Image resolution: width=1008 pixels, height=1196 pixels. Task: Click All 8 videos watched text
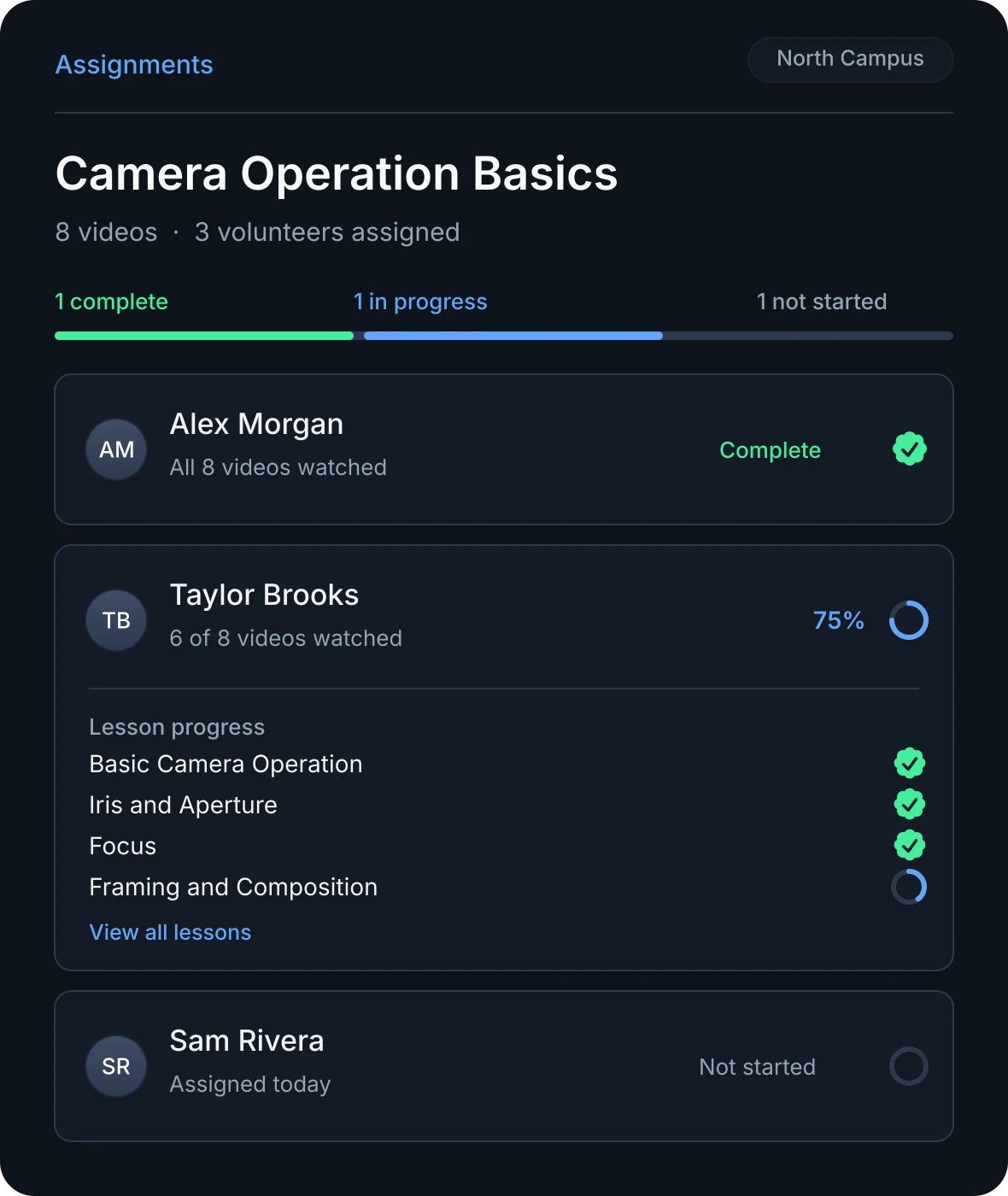pyautogui.click(x=278, y=467)
